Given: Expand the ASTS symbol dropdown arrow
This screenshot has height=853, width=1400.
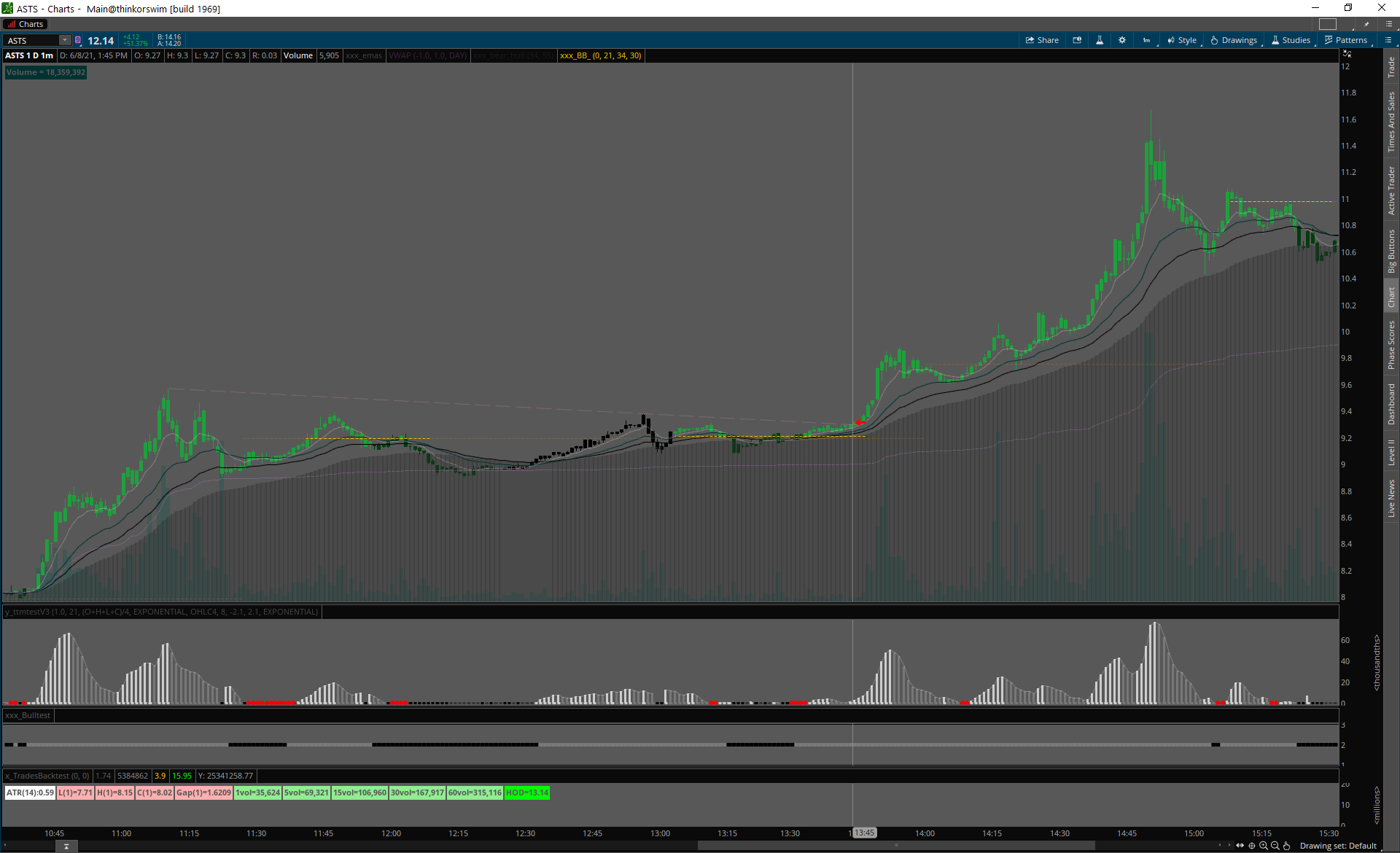Looking at the screenshot, I should pos(65,40).
